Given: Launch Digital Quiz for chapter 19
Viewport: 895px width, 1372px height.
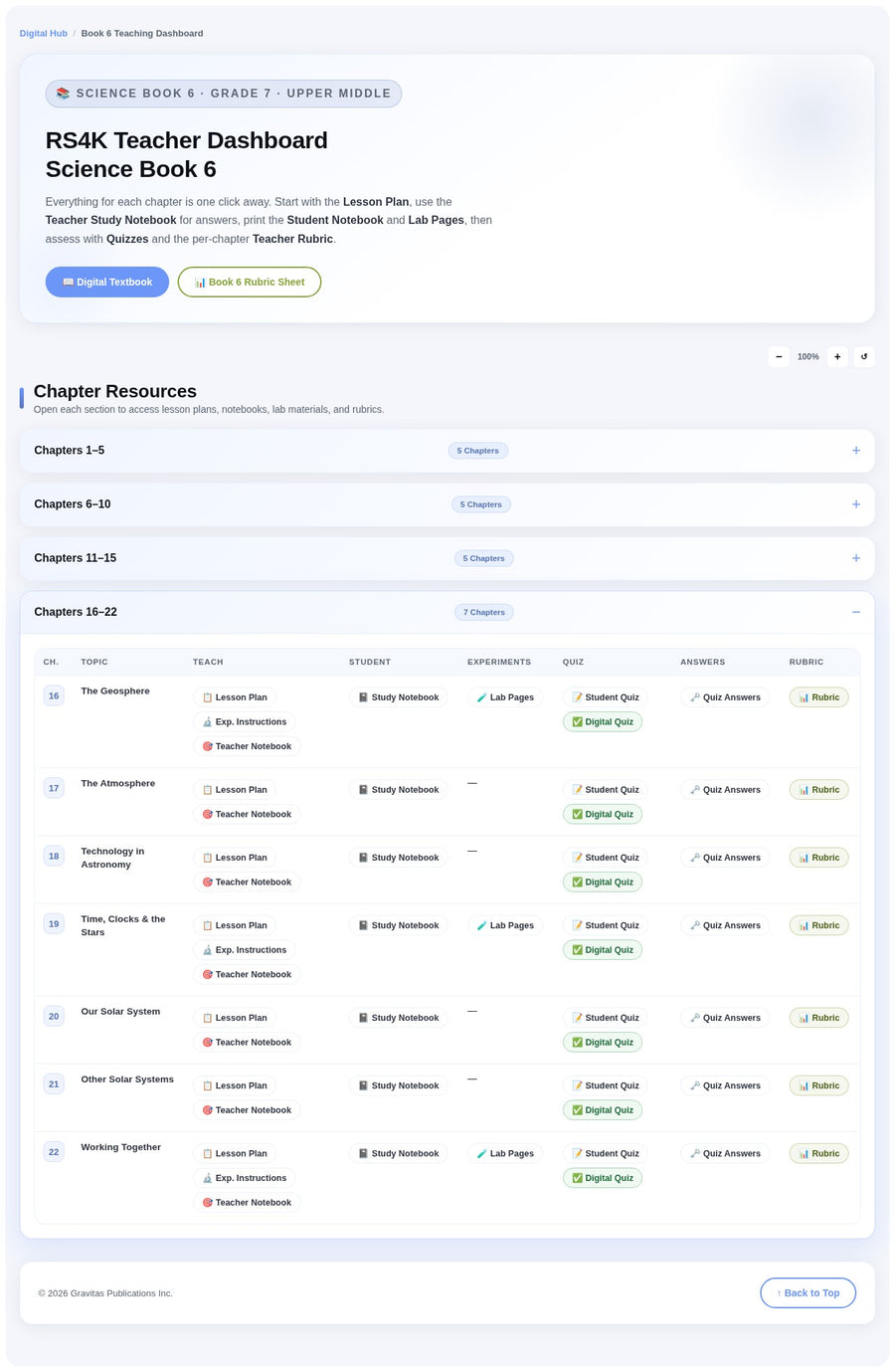Looking at the screenshot, I should point(603,950).
